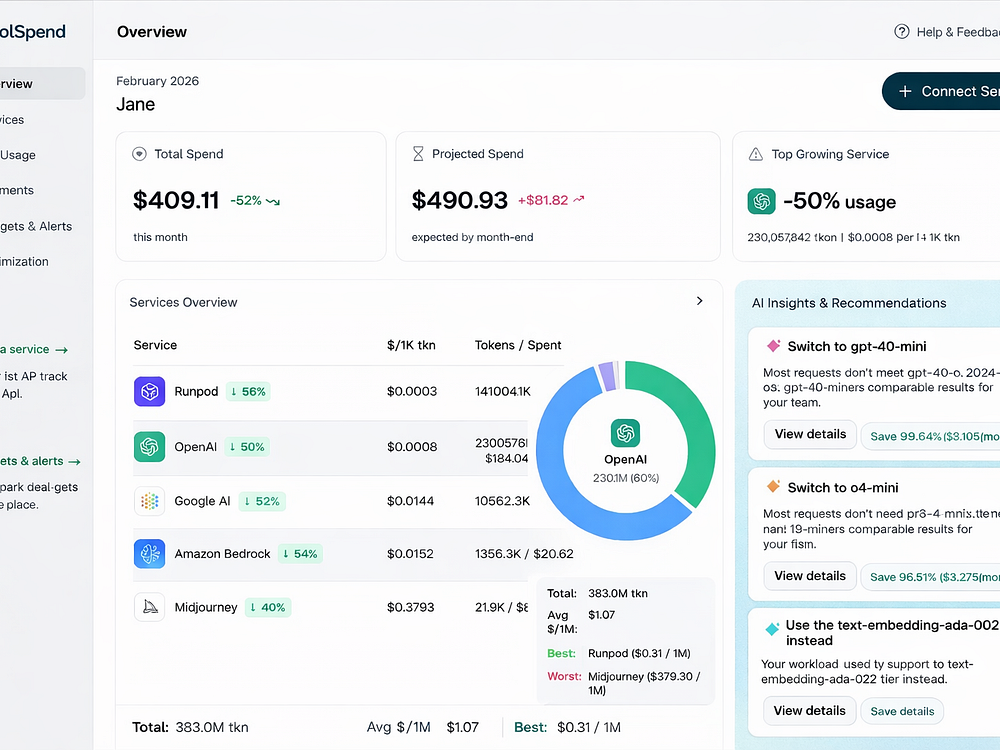Click '1356.3K / $20.62' cell
Viewport: 1000px width, 750px height.
(524, 554)
